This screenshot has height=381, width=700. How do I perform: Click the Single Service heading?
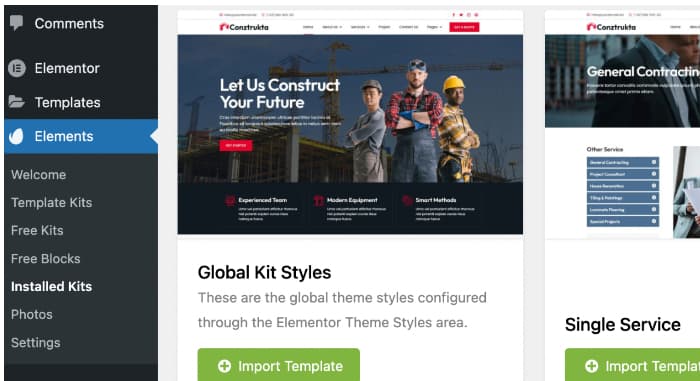click(622, 325)
